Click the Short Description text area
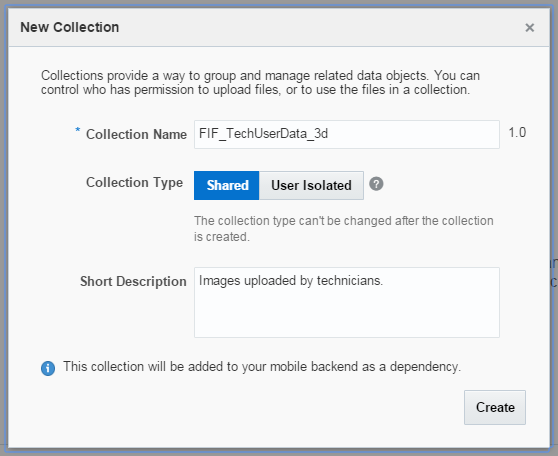 pos(347,302)
